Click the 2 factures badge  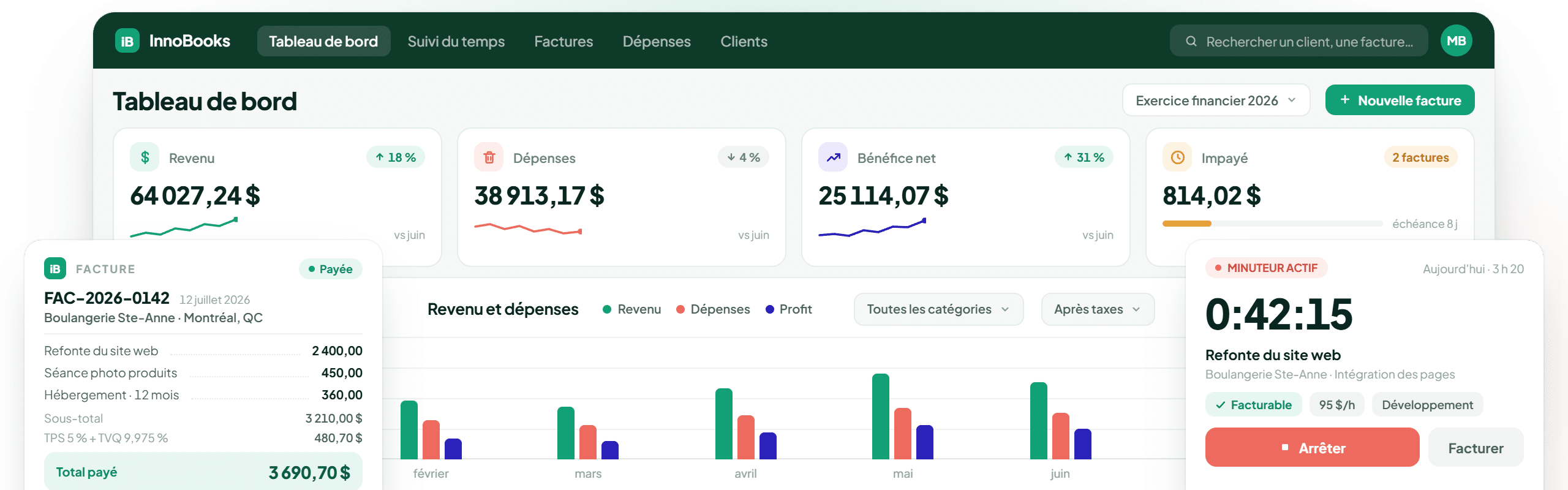coord(1420,157)
